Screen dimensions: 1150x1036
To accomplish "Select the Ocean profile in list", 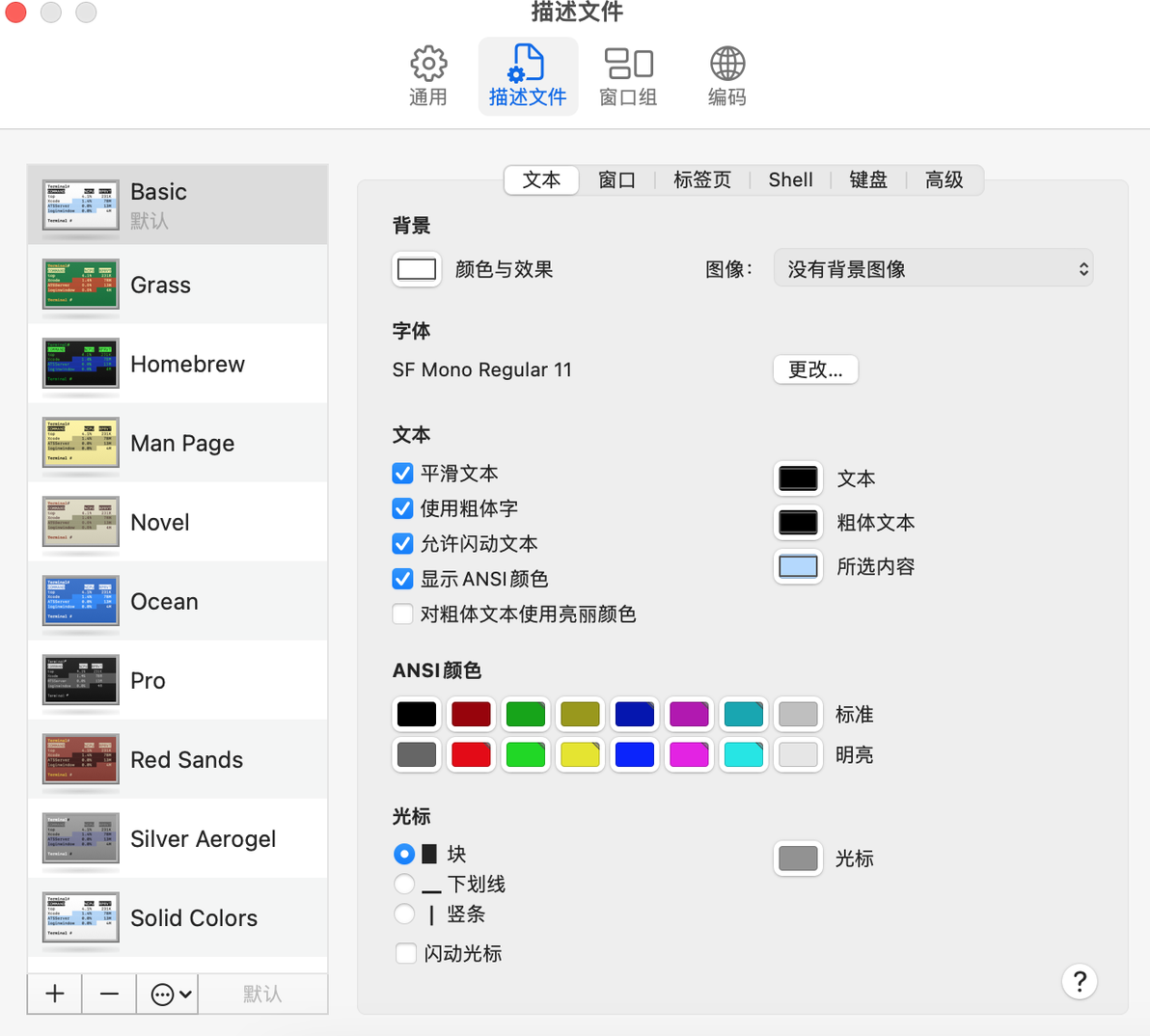I will [178, 601].
